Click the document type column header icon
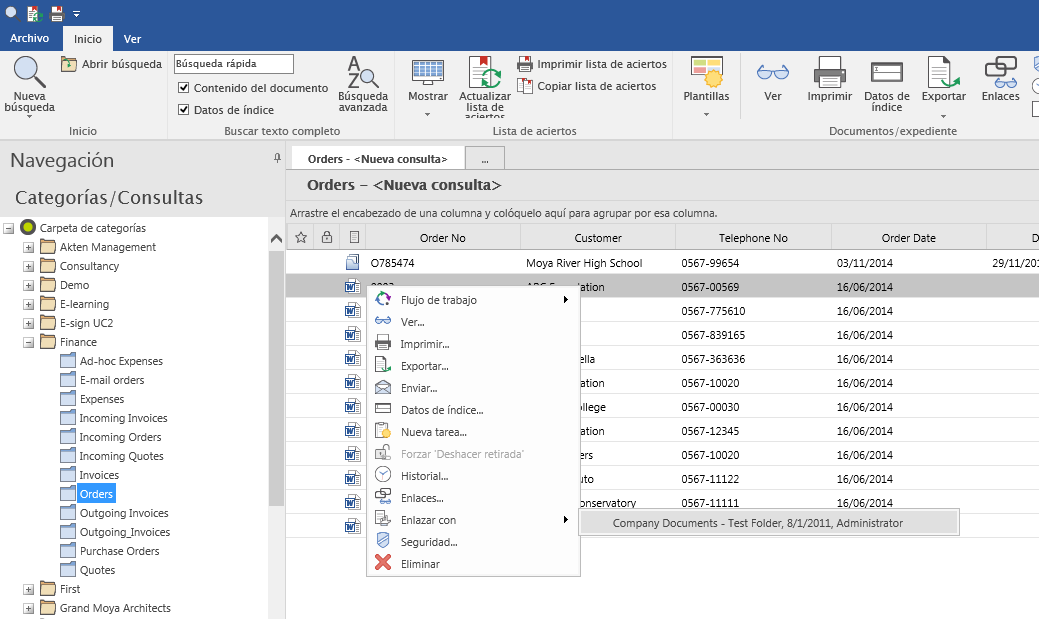1039x623 pixels. coord(354,237)
